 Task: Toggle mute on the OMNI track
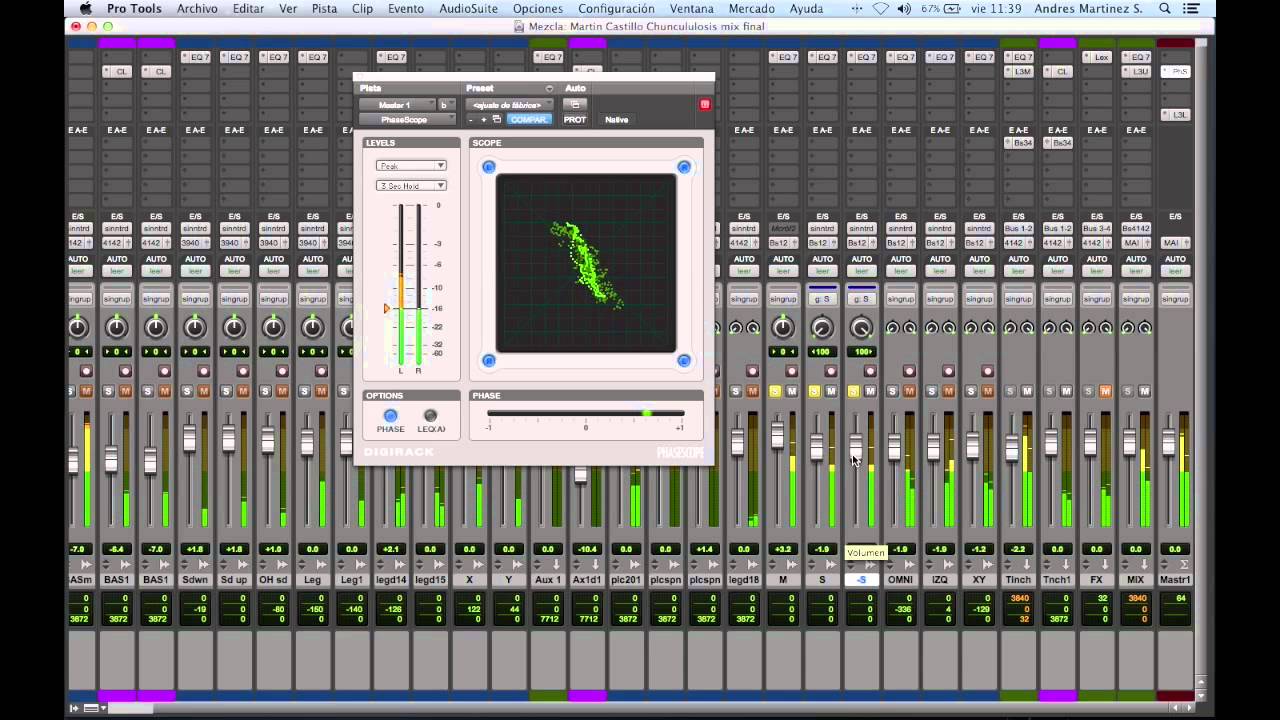909,391
